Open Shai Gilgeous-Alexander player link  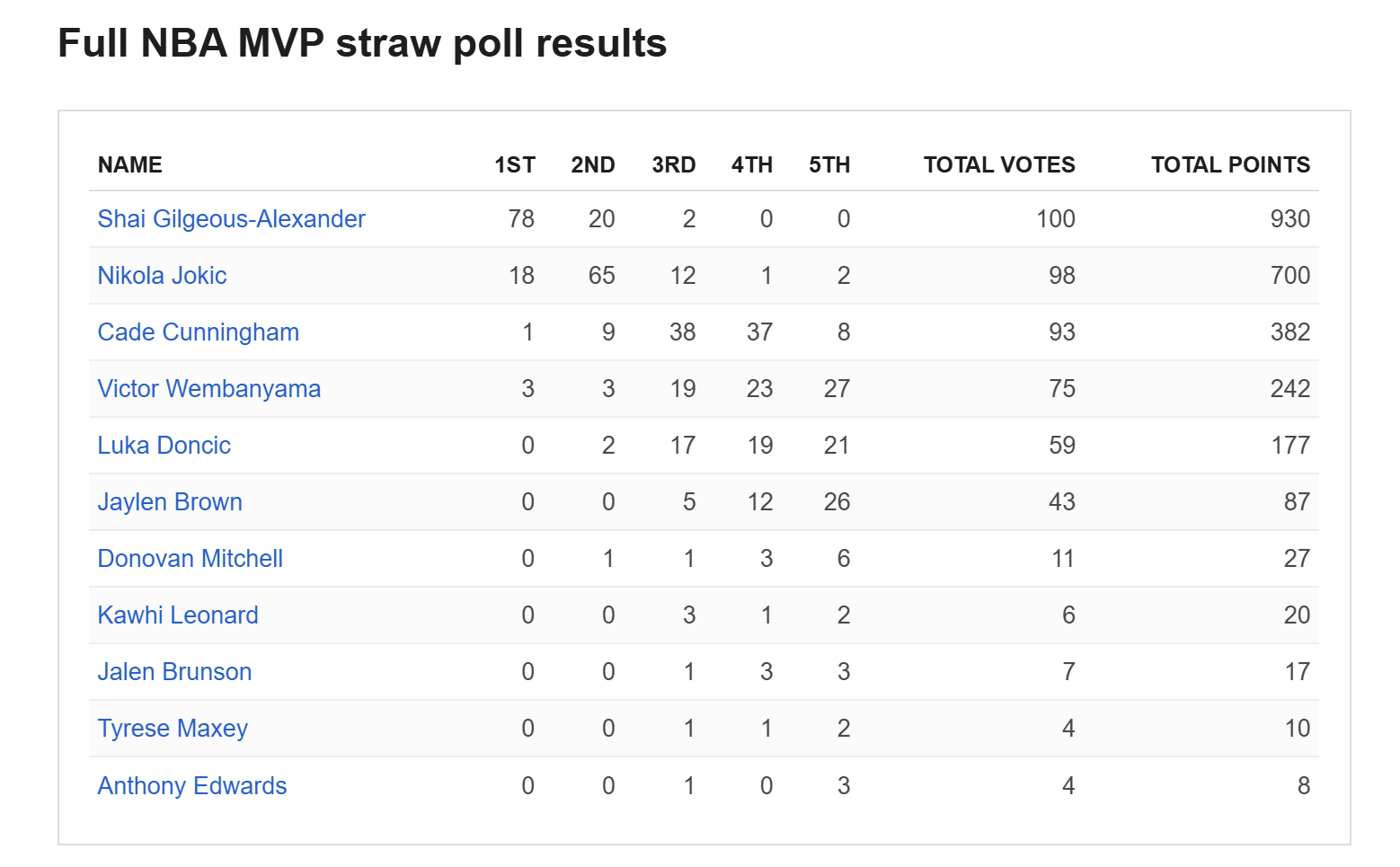pos(231,219)
